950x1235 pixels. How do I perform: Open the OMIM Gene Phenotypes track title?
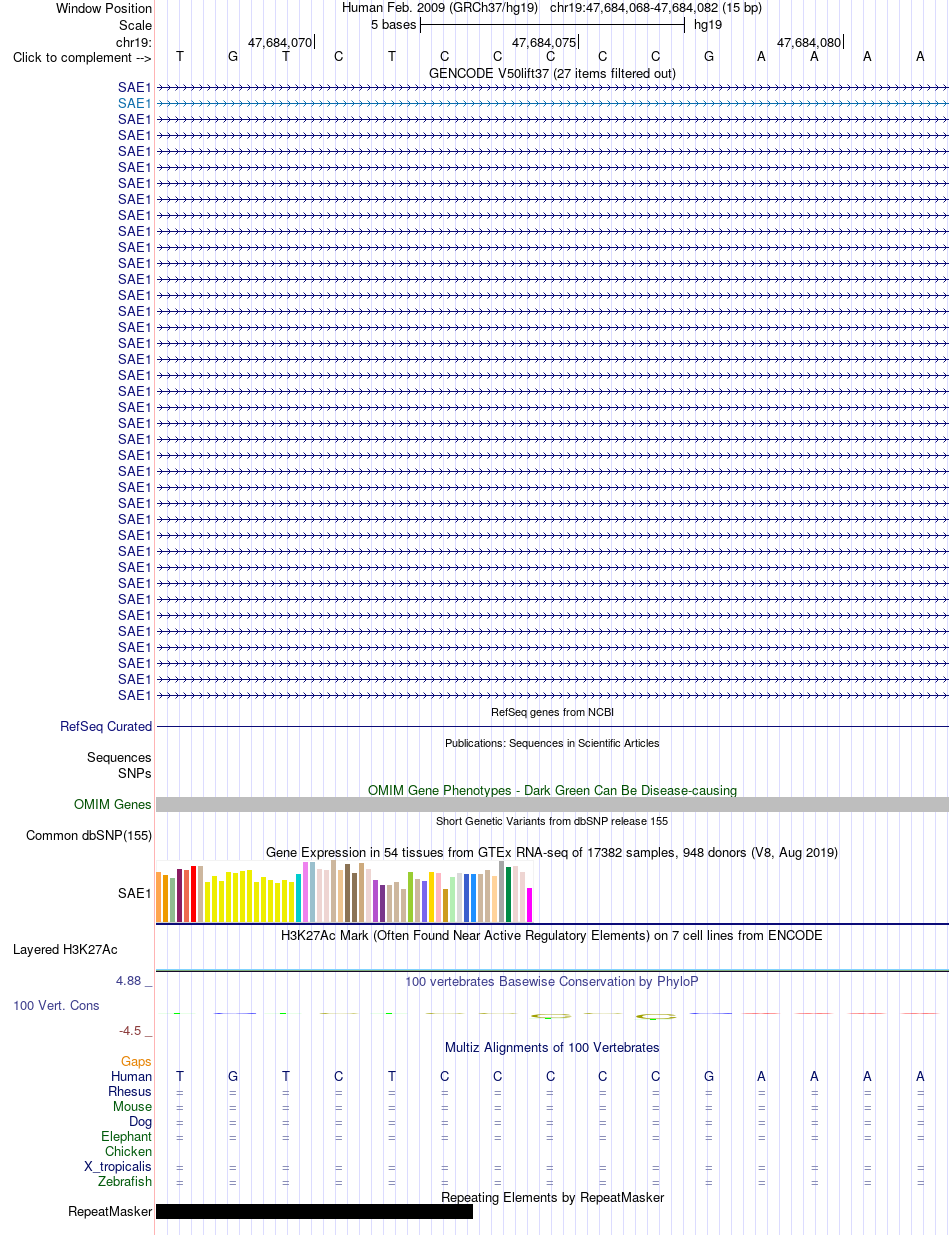pos(552,790)
